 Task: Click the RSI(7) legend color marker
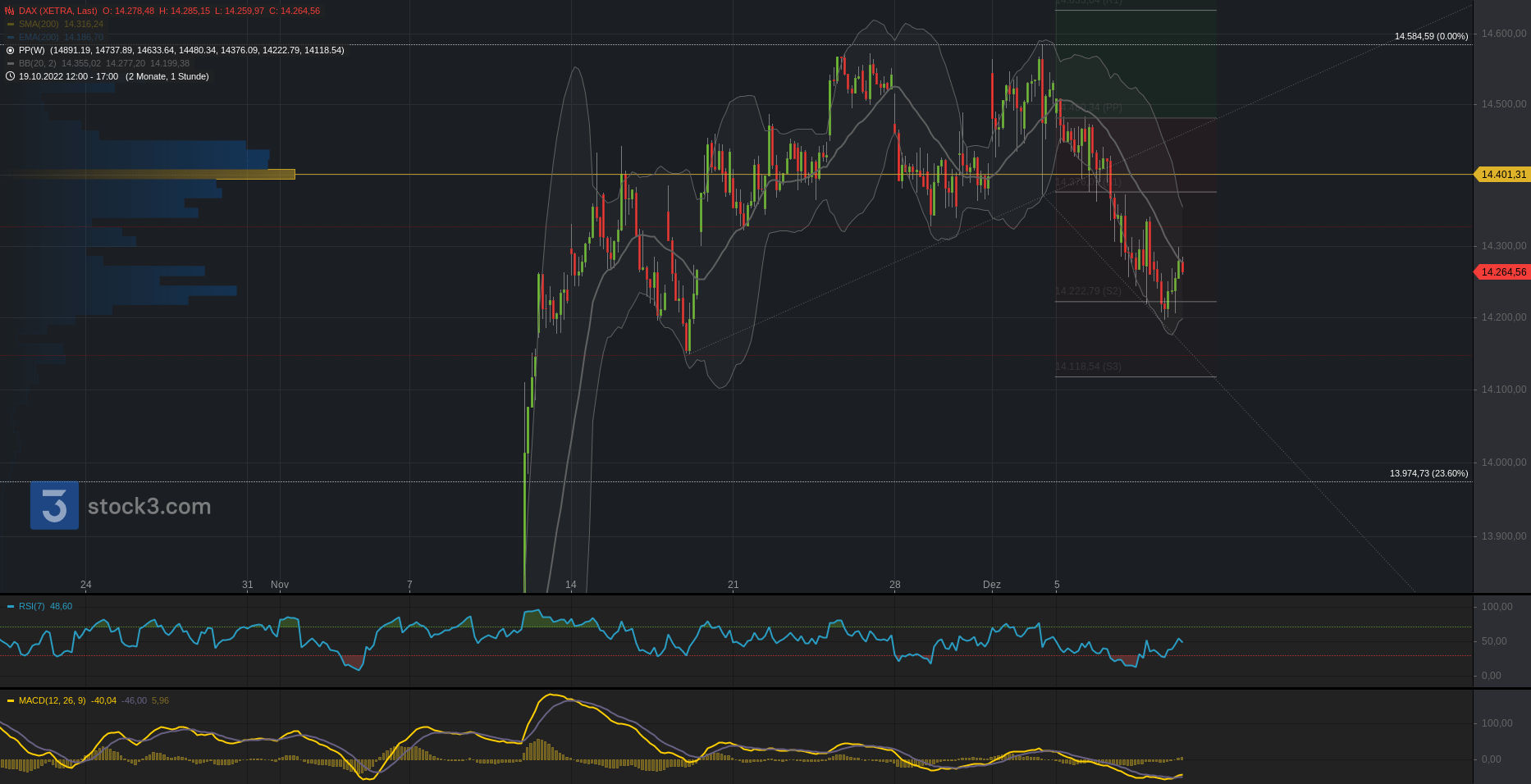click(11, 606)
